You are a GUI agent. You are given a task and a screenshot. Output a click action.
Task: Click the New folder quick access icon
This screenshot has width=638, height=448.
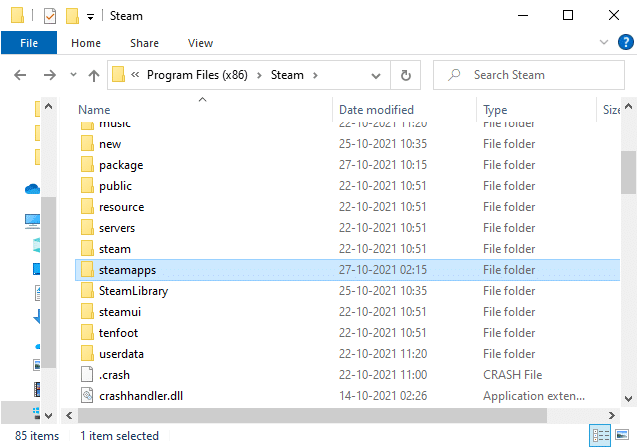(72, 16)
